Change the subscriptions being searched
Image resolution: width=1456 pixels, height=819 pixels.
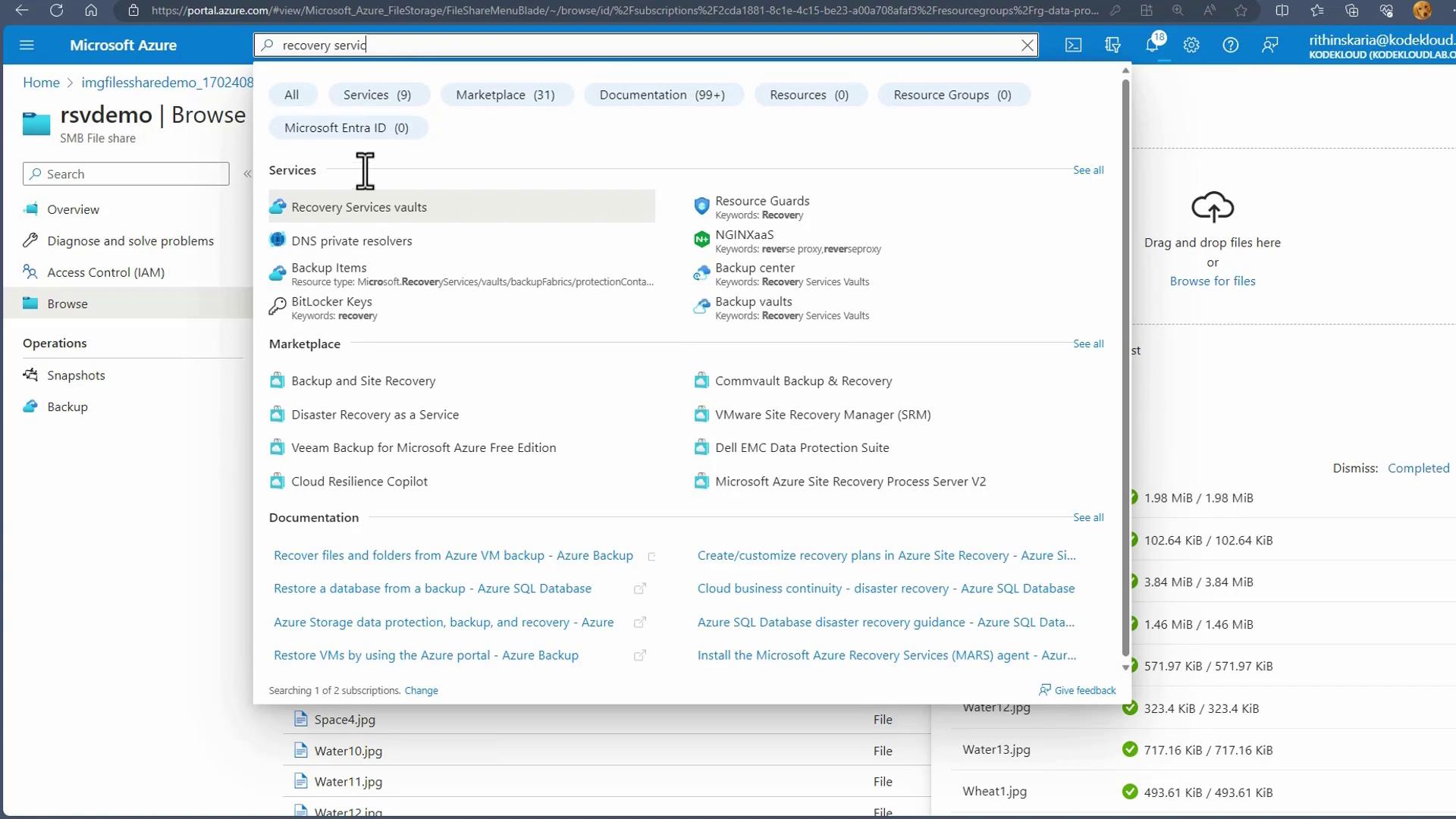421,690
